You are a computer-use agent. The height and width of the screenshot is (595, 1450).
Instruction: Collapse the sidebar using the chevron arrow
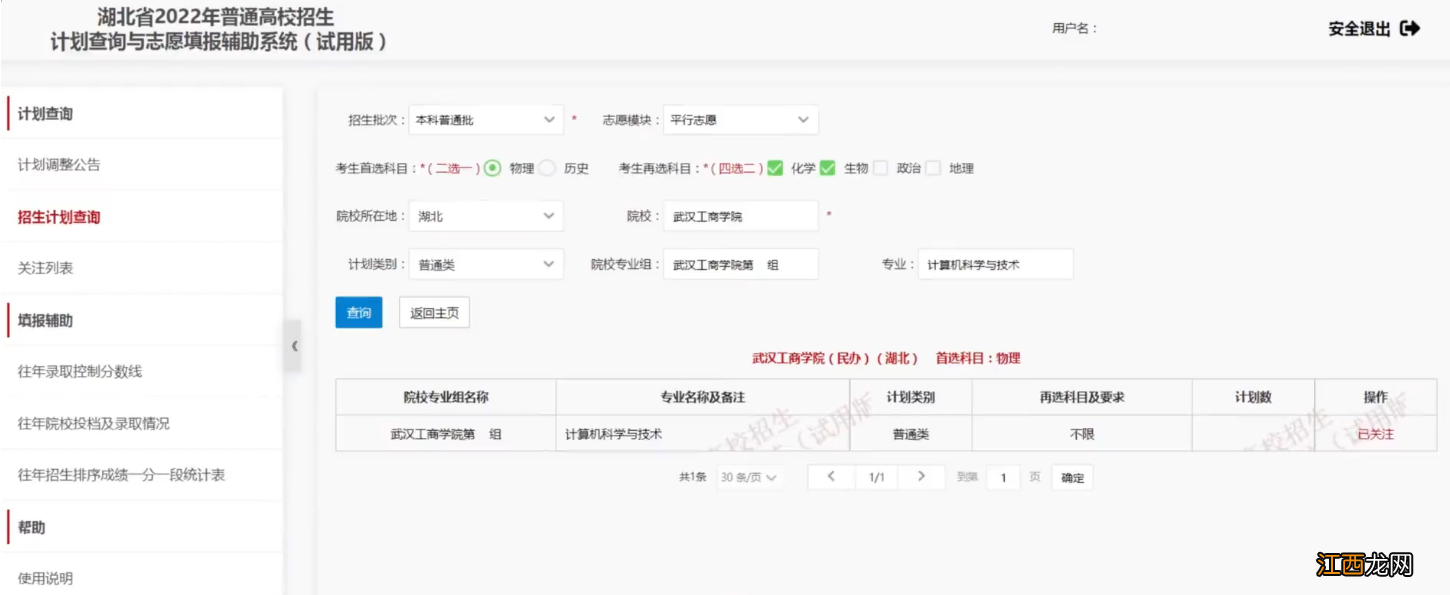click(296, 345)
